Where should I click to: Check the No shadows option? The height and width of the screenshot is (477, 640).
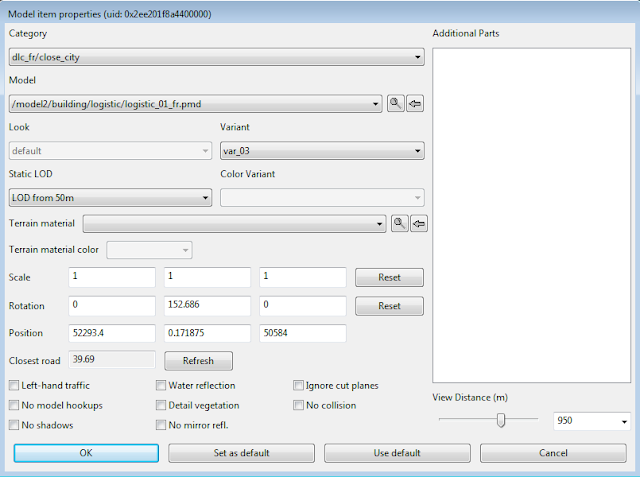click(x=14, y=425)
